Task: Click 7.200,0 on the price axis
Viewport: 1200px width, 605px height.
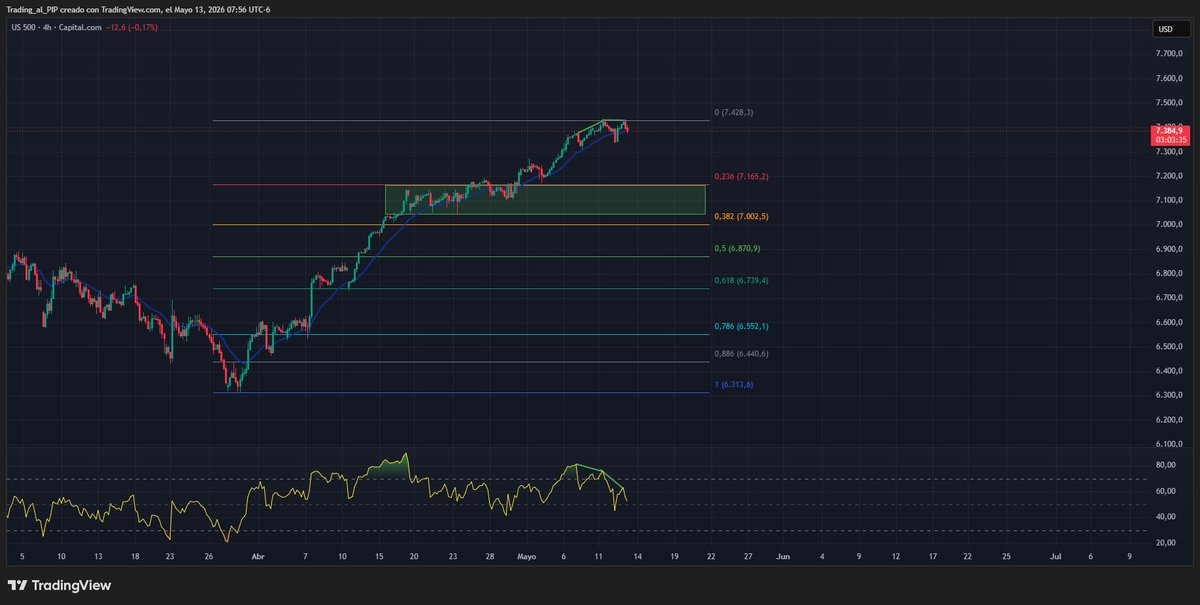Action: [x=1169, y=176]
